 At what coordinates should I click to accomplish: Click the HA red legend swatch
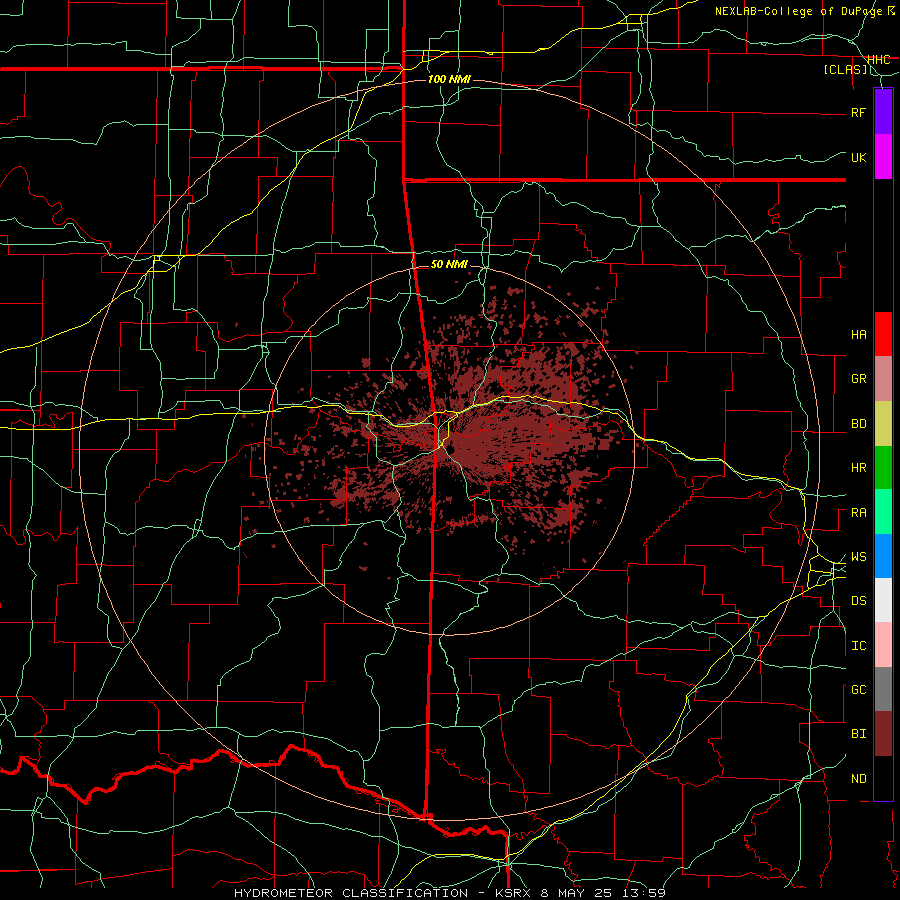coord(883,334)
